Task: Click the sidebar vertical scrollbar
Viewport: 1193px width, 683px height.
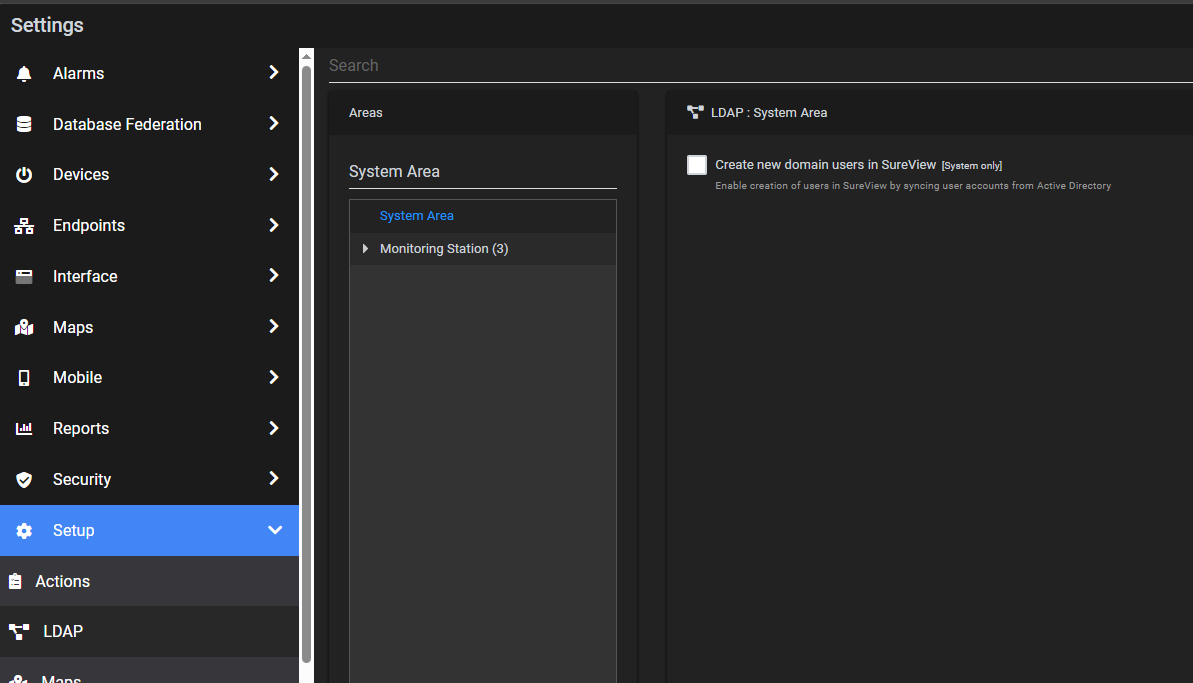Action: 306,360
